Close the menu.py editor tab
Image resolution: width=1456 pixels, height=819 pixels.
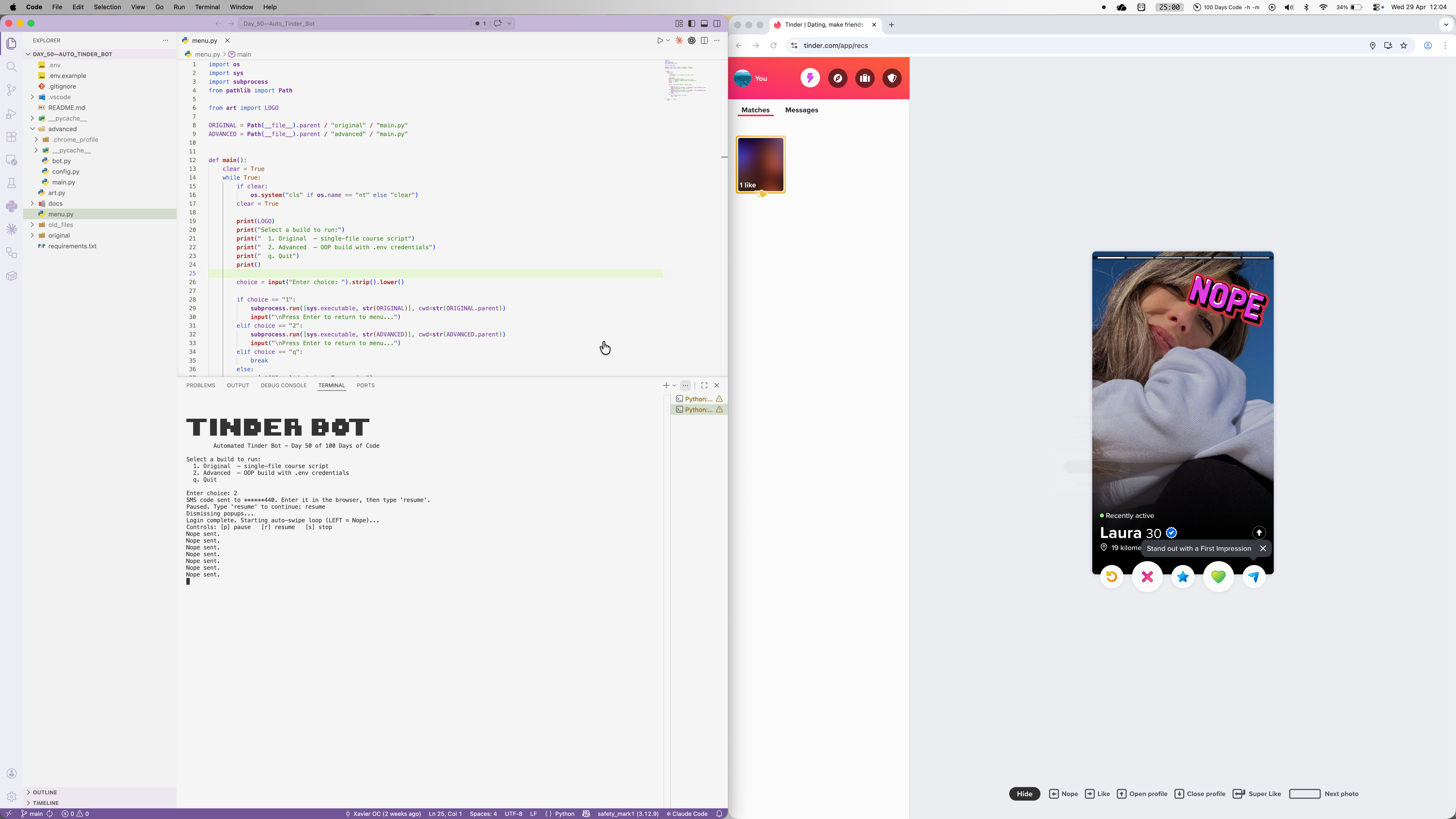(227, 41)
